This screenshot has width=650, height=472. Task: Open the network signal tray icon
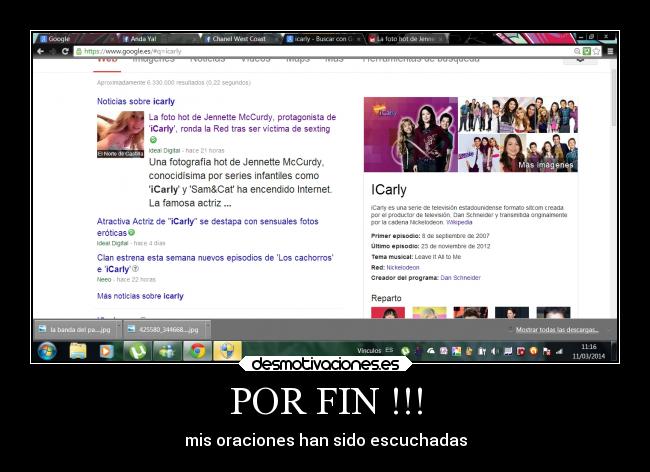[x=559, y=351]
